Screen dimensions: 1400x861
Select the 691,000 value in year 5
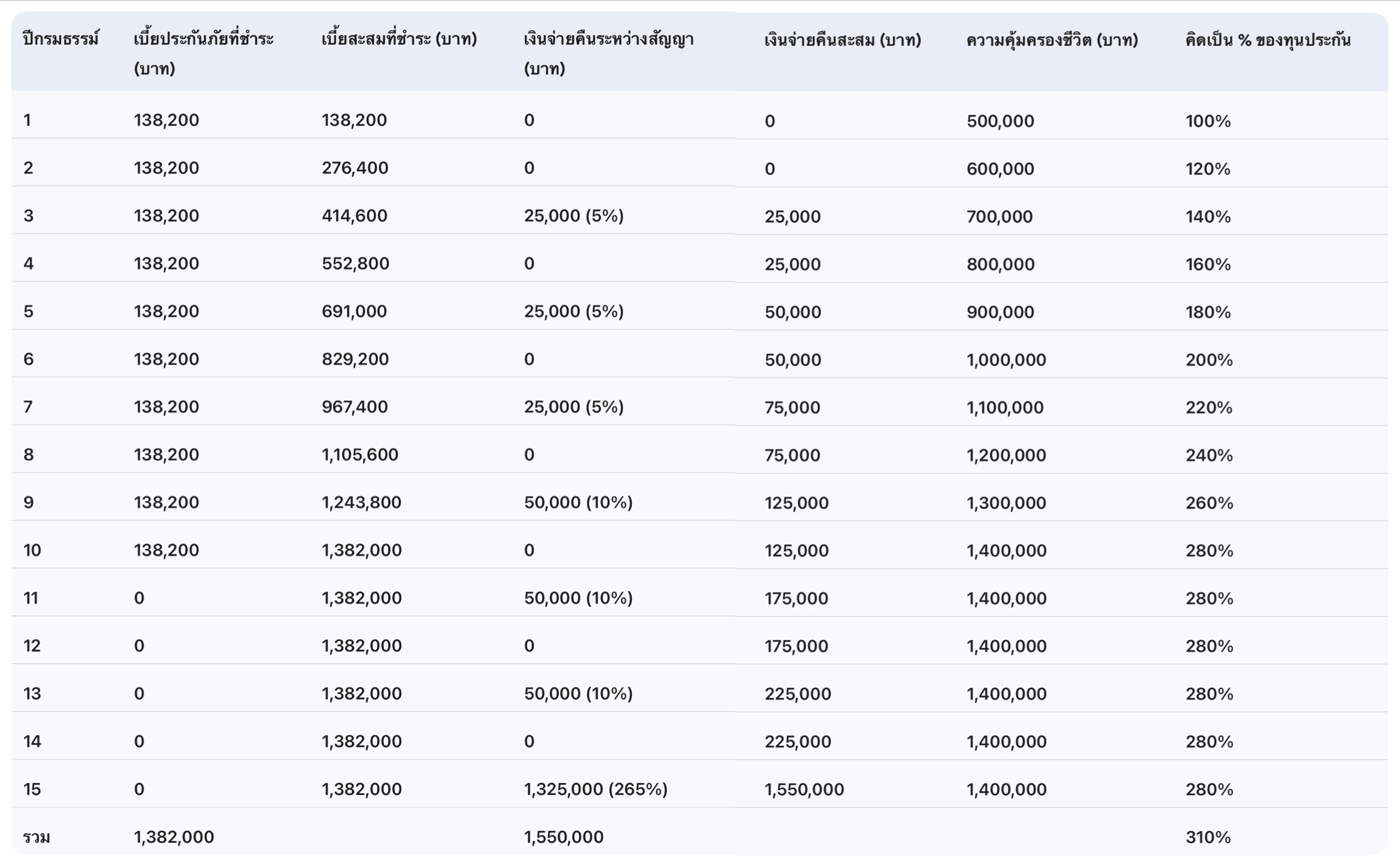354,312
